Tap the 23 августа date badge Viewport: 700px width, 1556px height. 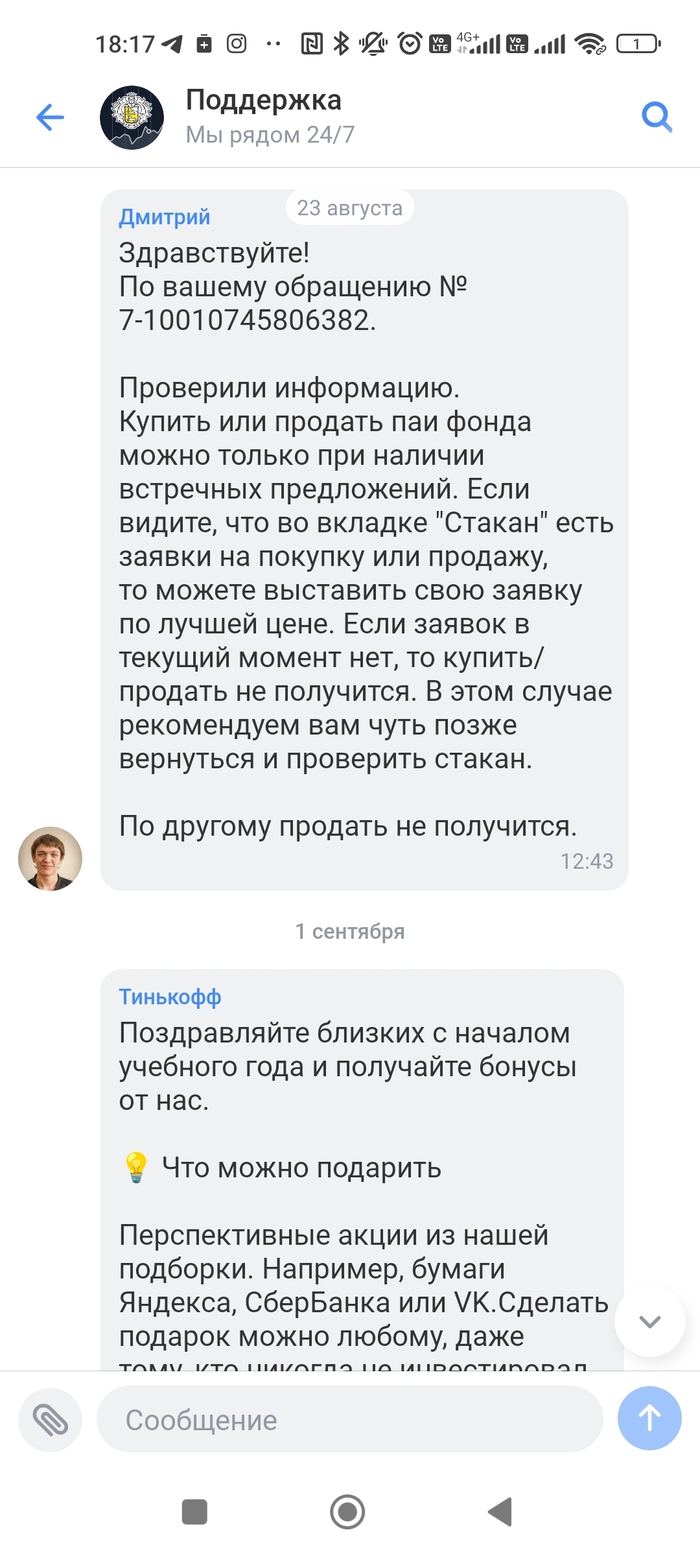point(350,208)
